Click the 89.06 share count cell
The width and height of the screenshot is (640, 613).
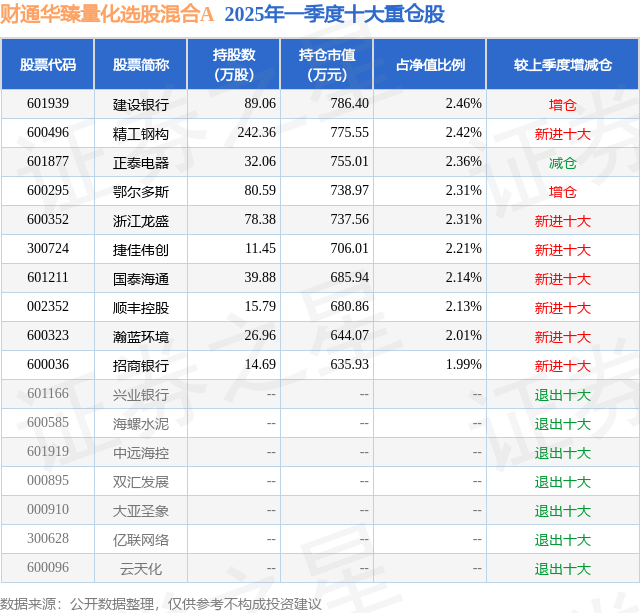(x=260, y=104)
